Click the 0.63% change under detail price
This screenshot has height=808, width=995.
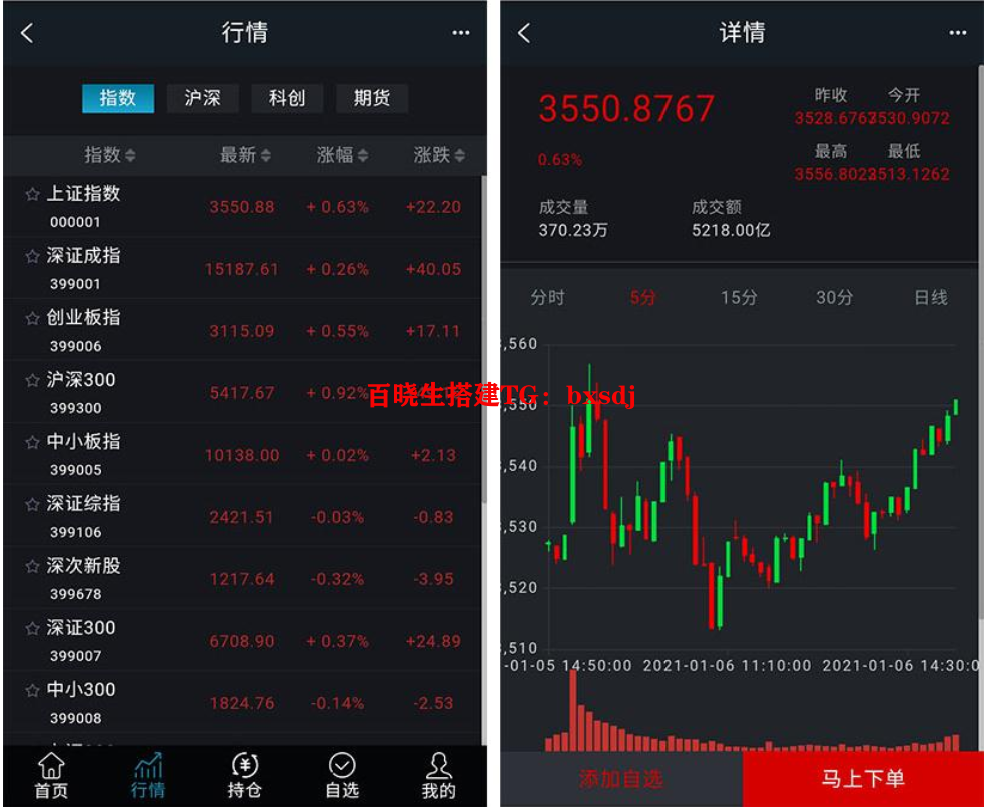[560, 160]
